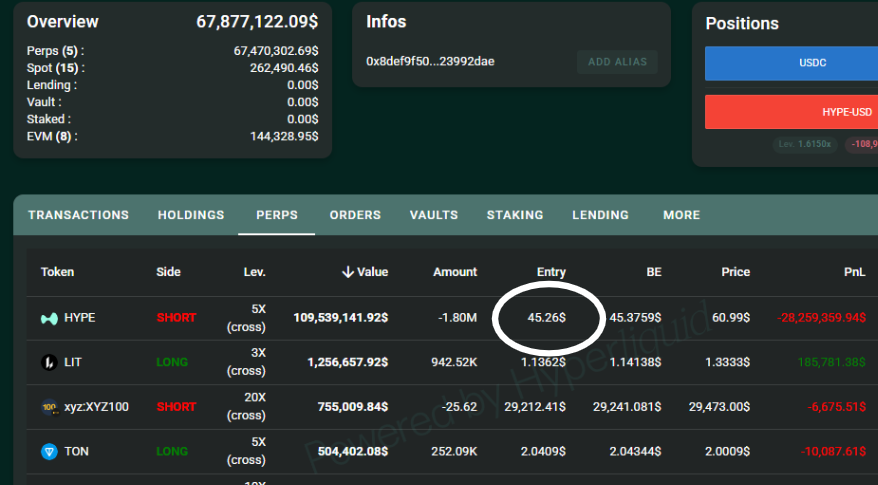Sort table by Price column header
This screenshot has height=485, width=878.
(x=735, y=272)
